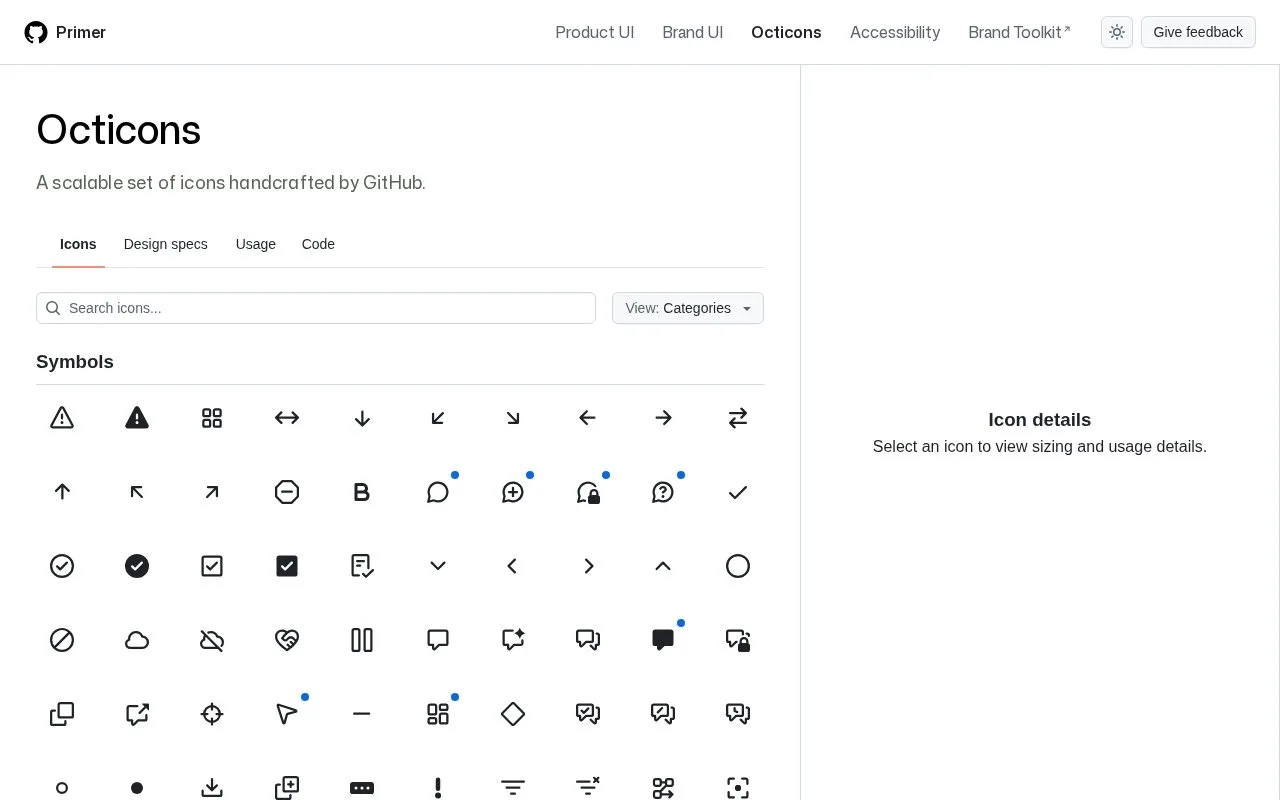Switch to the Design specs tab
The image size is (1280, 800).
[166, 244]
